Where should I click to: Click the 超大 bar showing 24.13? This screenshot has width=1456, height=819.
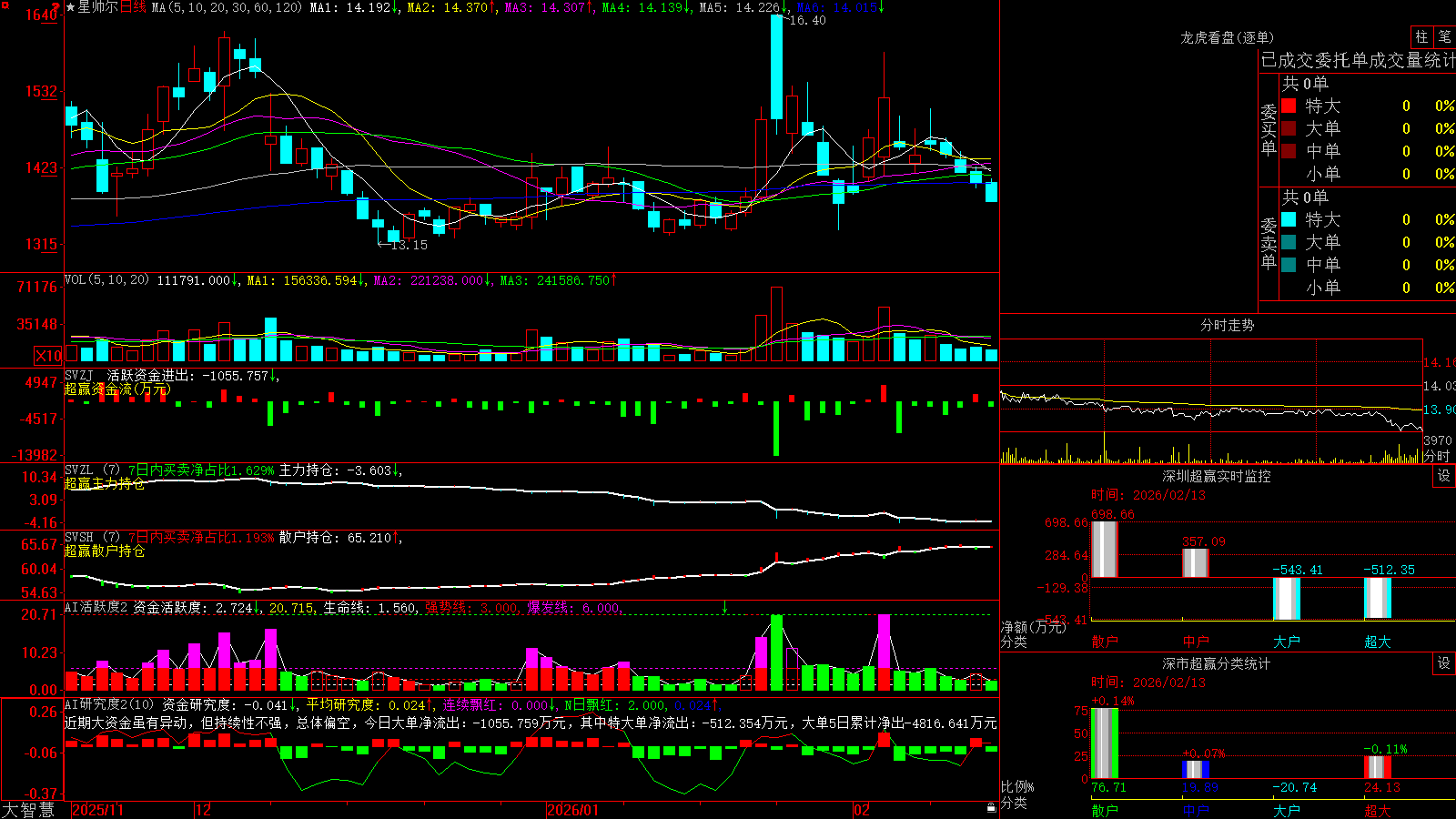(1378, 767)
